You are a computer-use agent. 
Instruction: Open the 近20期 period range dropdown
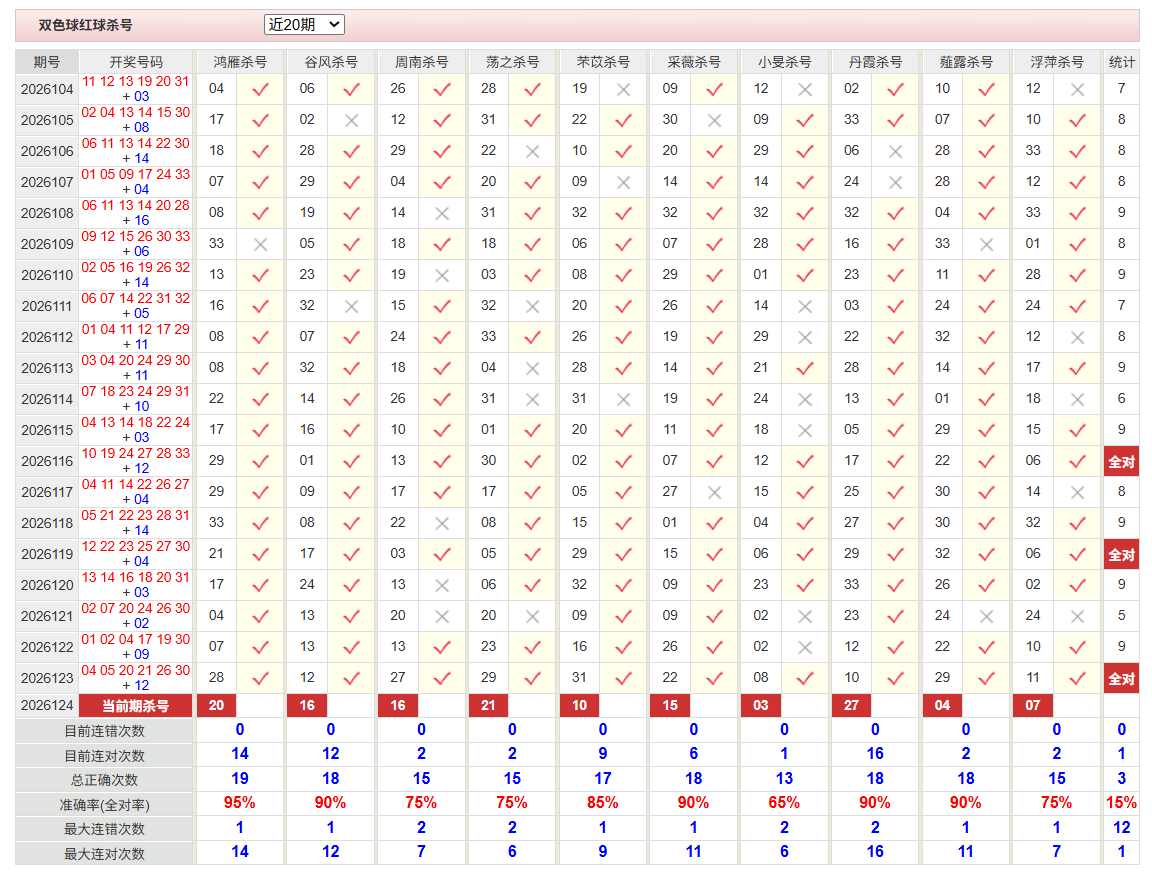point(303,25)
